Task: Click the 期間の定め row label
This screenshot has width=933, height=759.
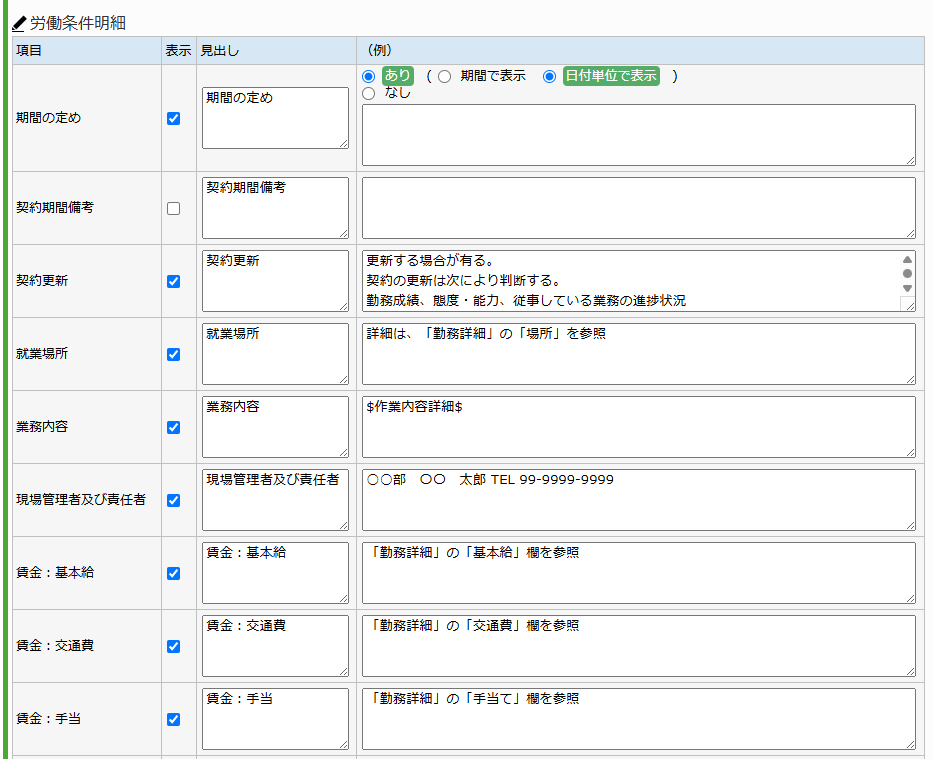Action: [48, 118]
